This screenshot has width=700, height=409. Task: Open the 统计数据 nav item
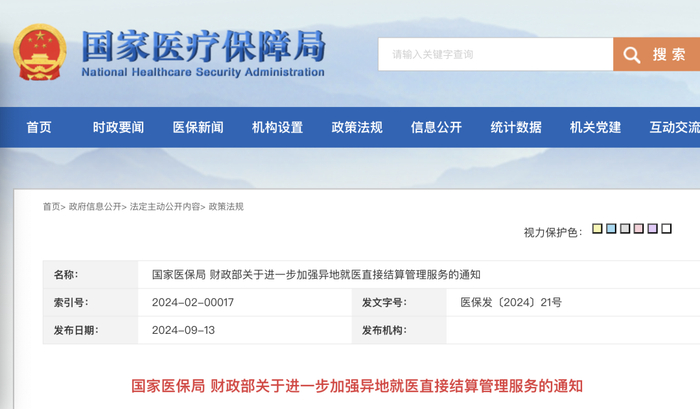pyautogui.click(x=516, y=127)
